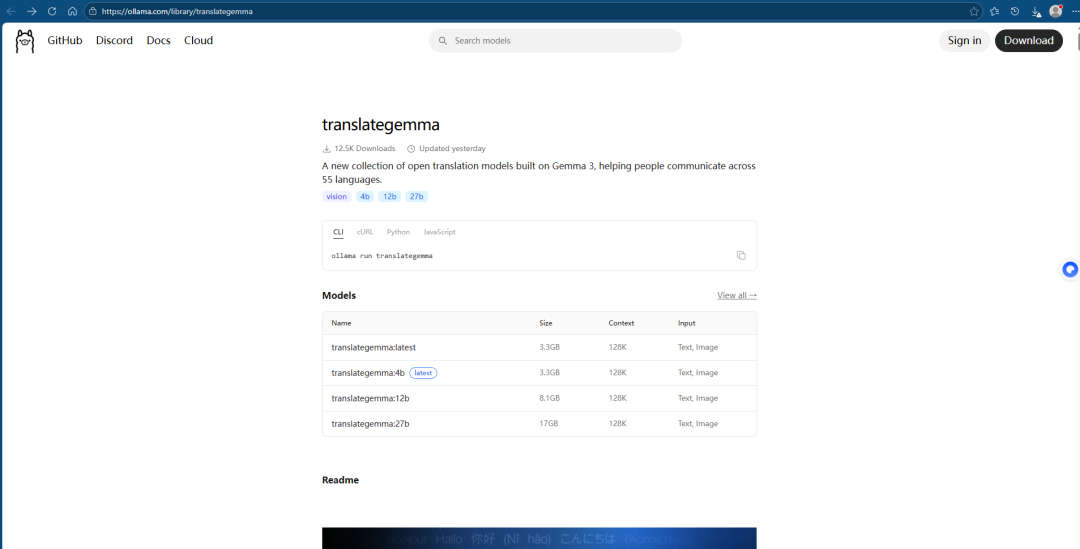Reload the page with the refresh icon

click(52, 11)
